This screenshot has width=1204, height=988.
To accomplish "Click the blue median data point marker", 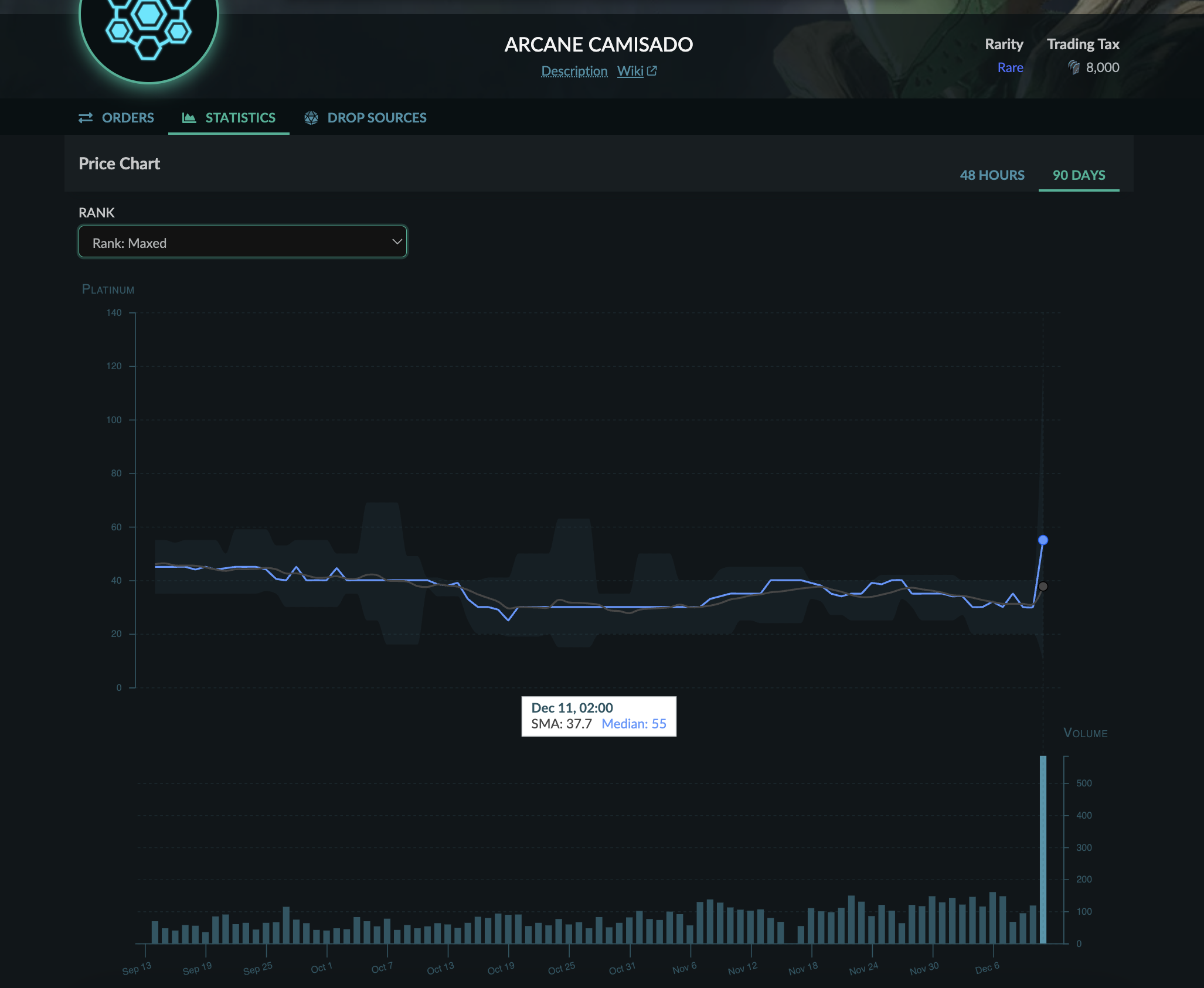I will pyautogui.click(x=1043, y=540).
